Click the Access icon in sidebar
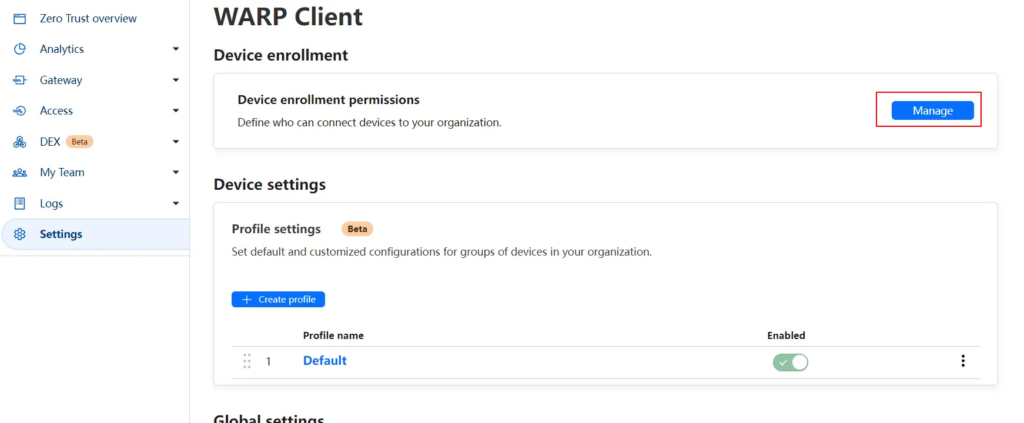 pos(19,111)
